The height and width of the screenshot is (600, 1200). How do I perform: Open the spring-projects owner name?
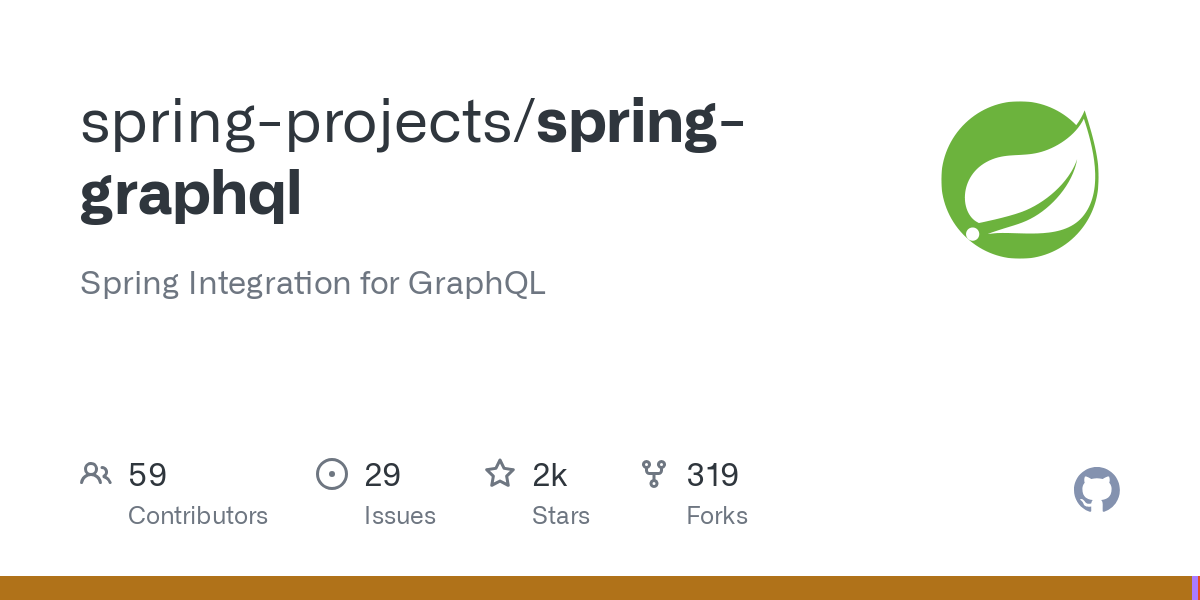point(303,123)
